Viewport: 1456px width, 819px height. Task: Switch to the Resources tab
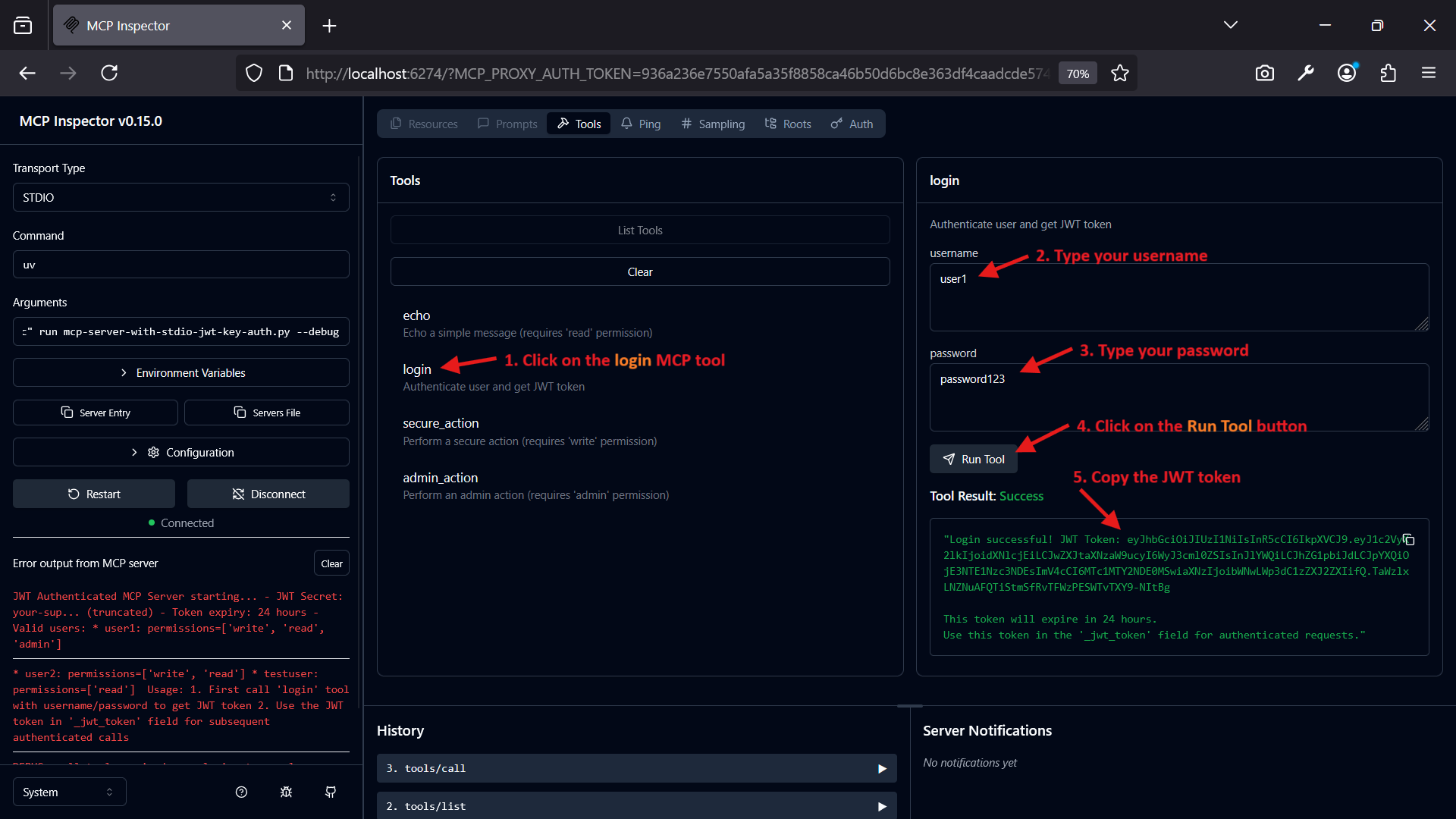click(x=424, y=124)
